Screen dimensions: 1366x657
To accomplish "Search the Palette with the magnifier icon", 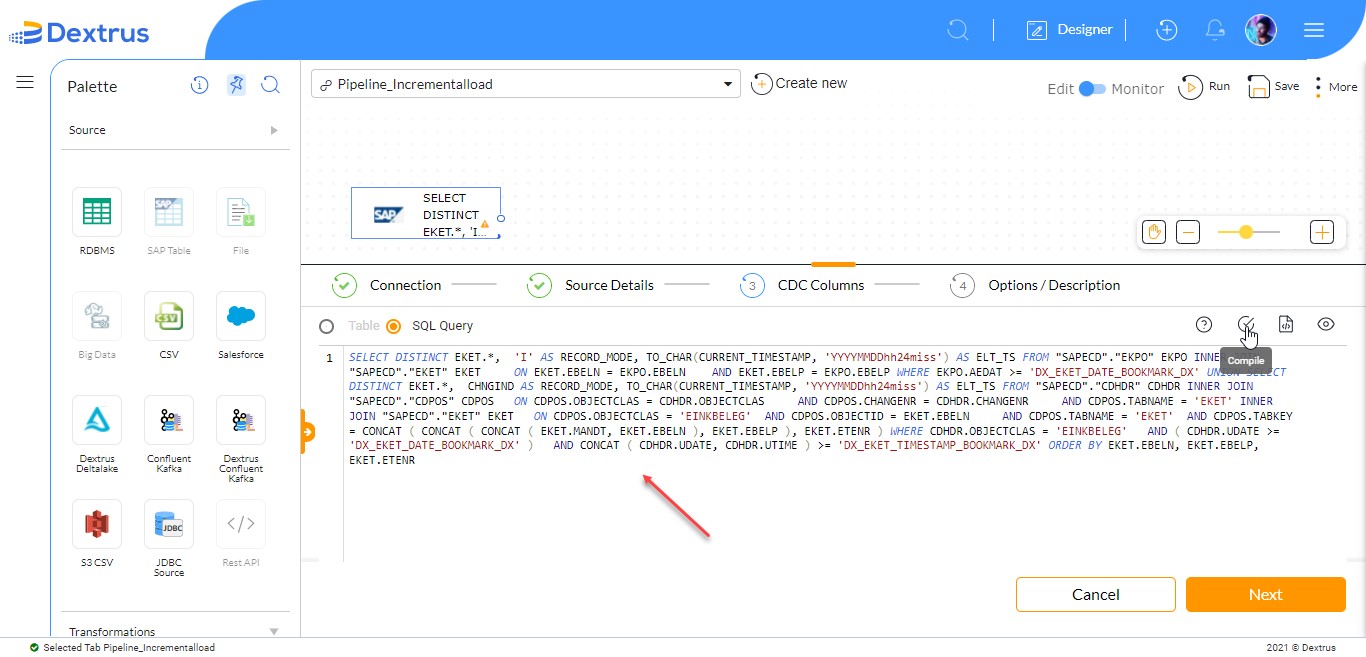I will click(x=270, y=85).
